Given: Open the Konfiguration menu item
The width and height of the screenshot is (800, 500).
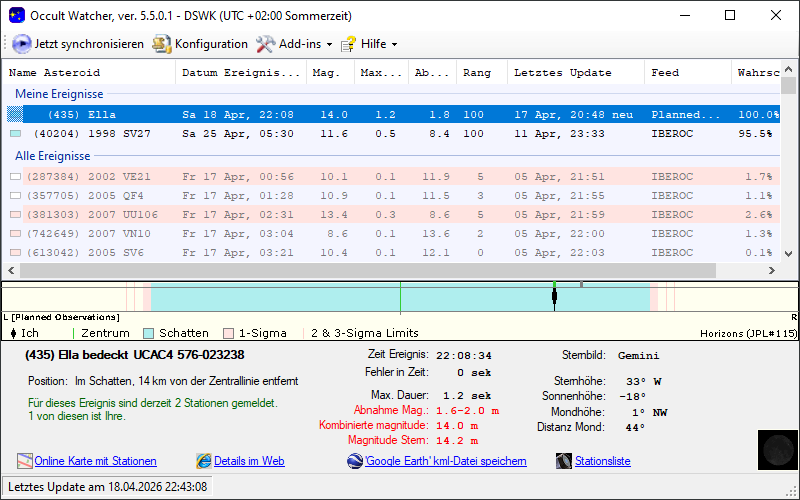Looking at the screenshot, I should (211, 44).
